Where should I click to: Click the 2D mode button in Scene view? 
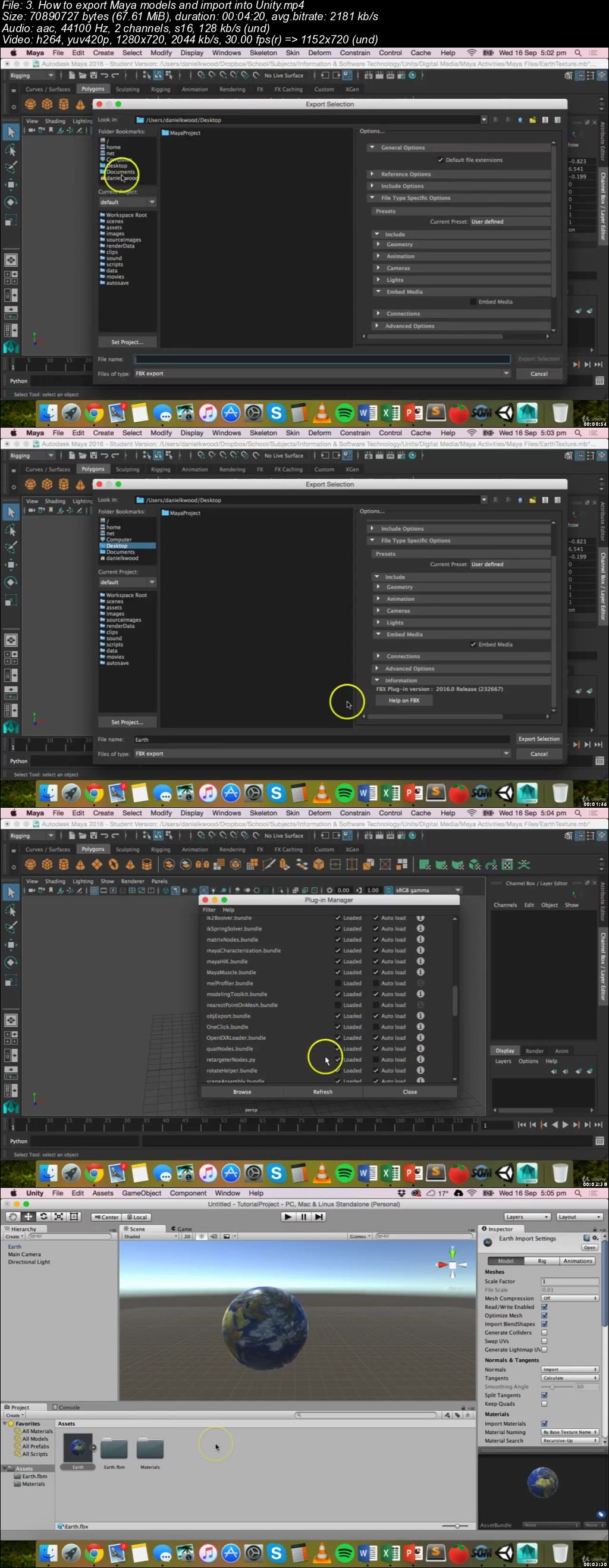[x=187, y=1236]
